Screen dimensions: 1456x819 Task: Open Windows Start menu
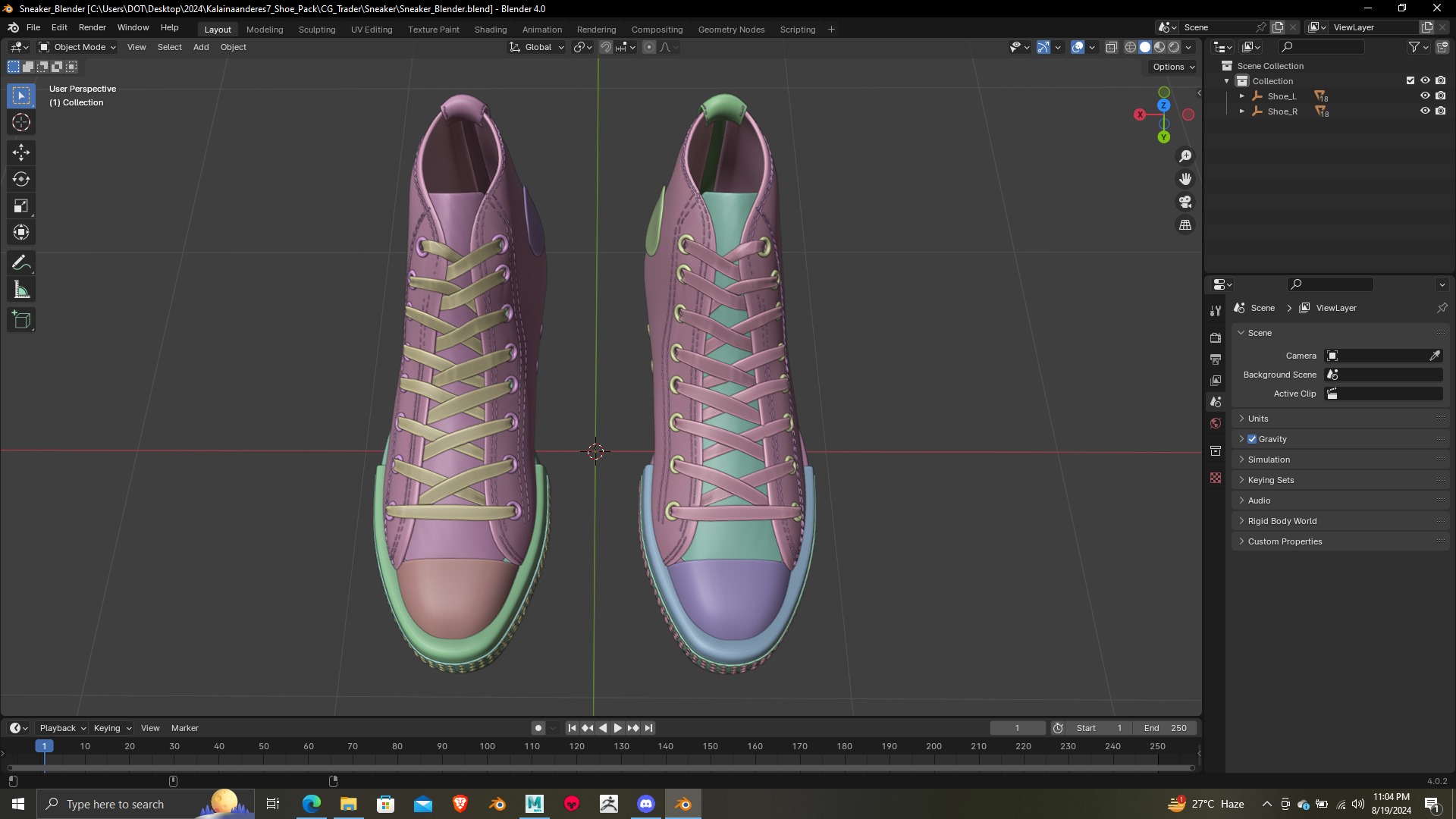coord(18,804)
